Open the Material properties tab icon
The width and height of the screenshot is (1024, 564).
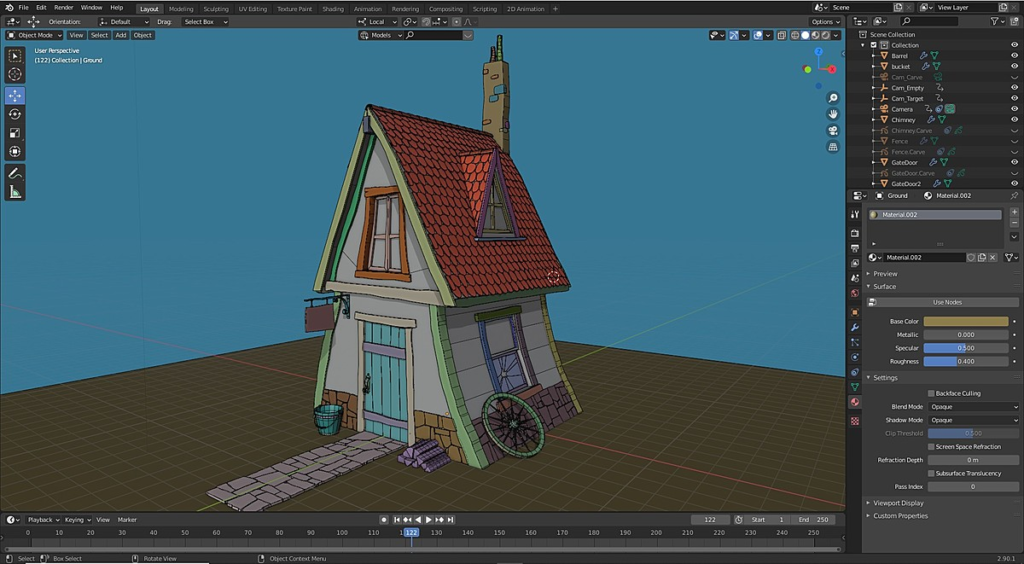854,402
